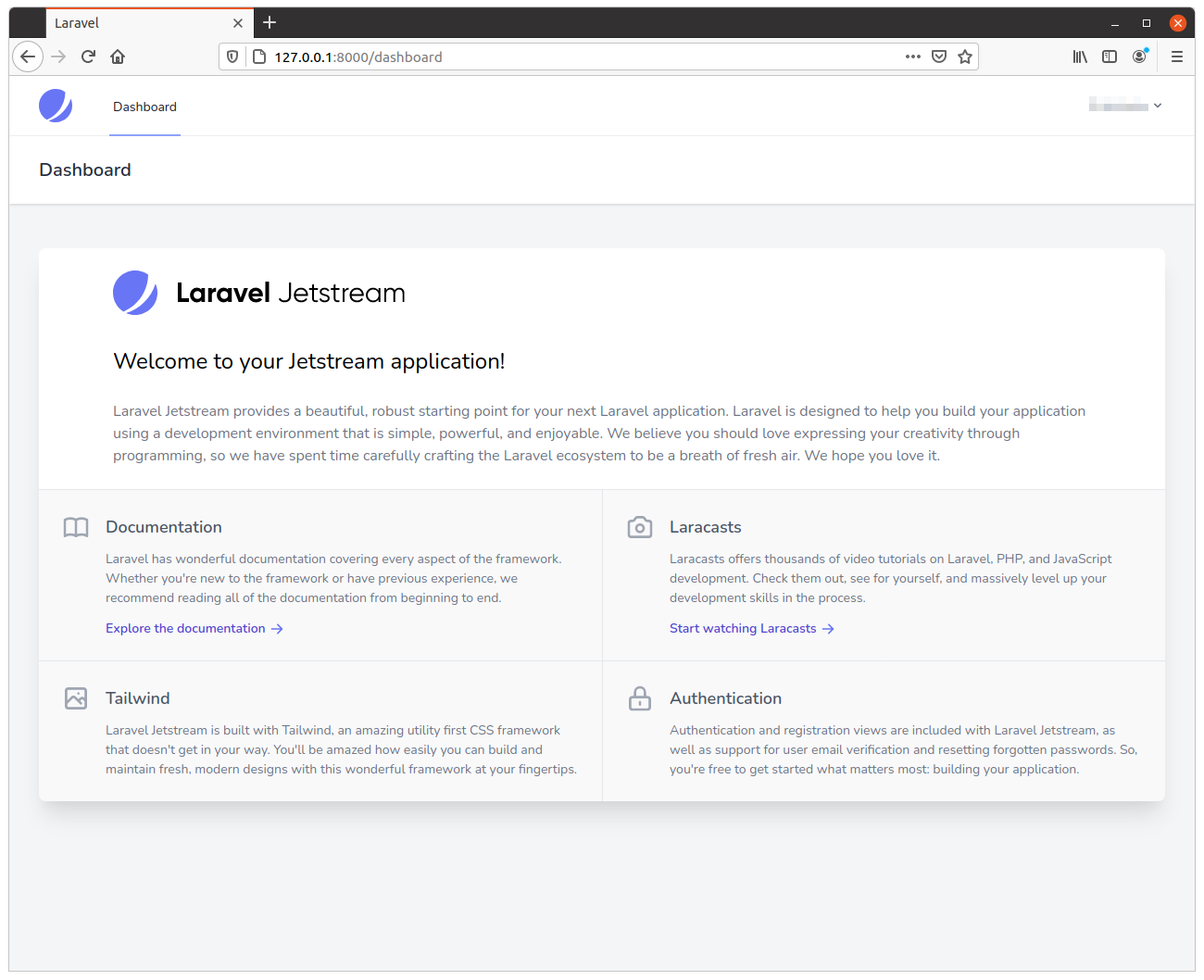Click the Jetstream logo inside the welcome card
The height and width of the screenshot is (980, 1204).
135,292
